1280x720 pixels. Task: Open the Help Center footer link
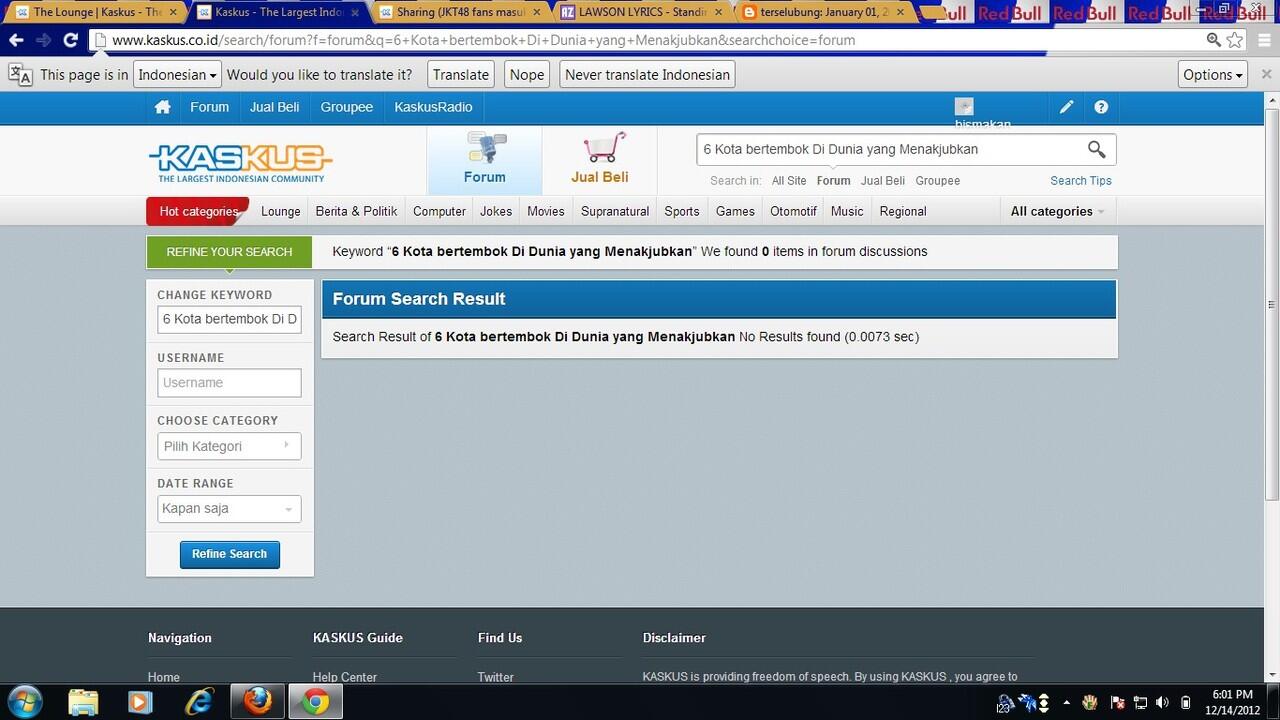tap(345, 677)
